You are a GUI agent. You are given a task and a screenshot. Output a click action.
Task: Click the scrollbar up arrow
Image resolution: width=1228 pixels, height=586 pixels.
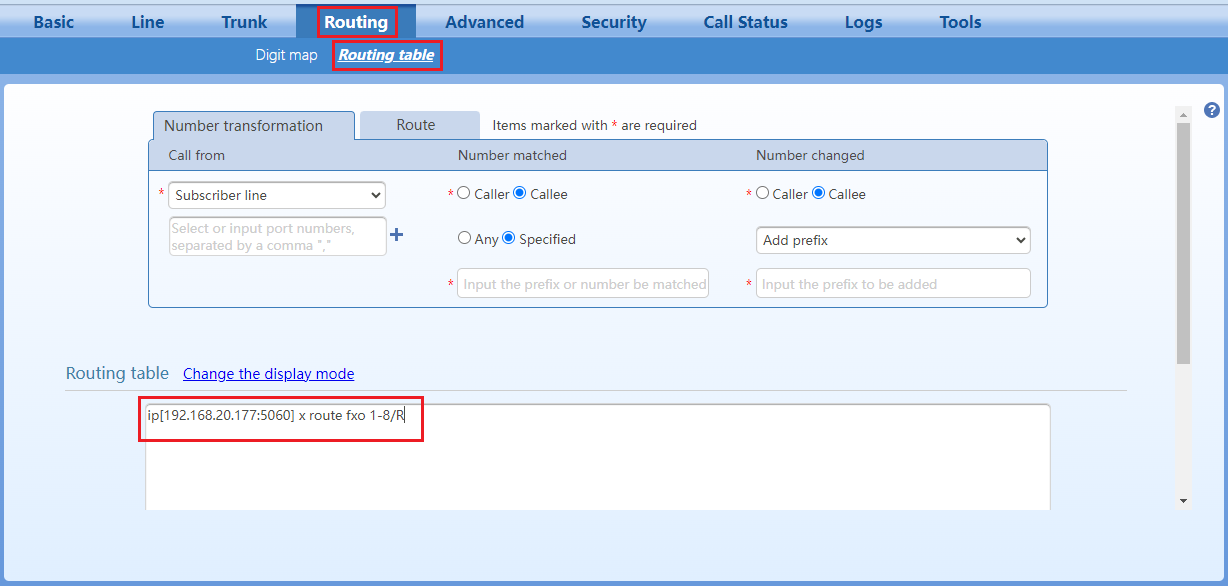click(1183, 114)
